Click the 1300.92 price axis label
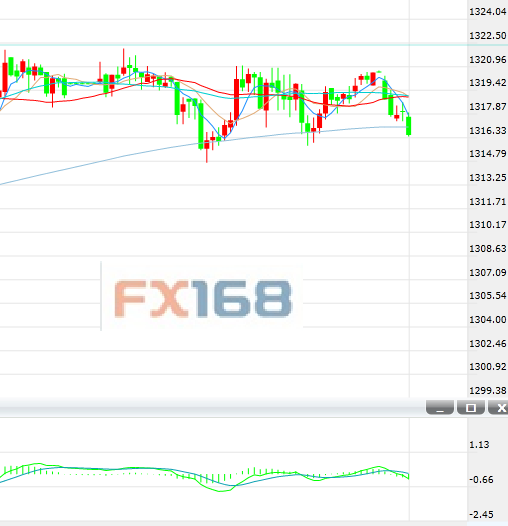 (x=488, y=366)
